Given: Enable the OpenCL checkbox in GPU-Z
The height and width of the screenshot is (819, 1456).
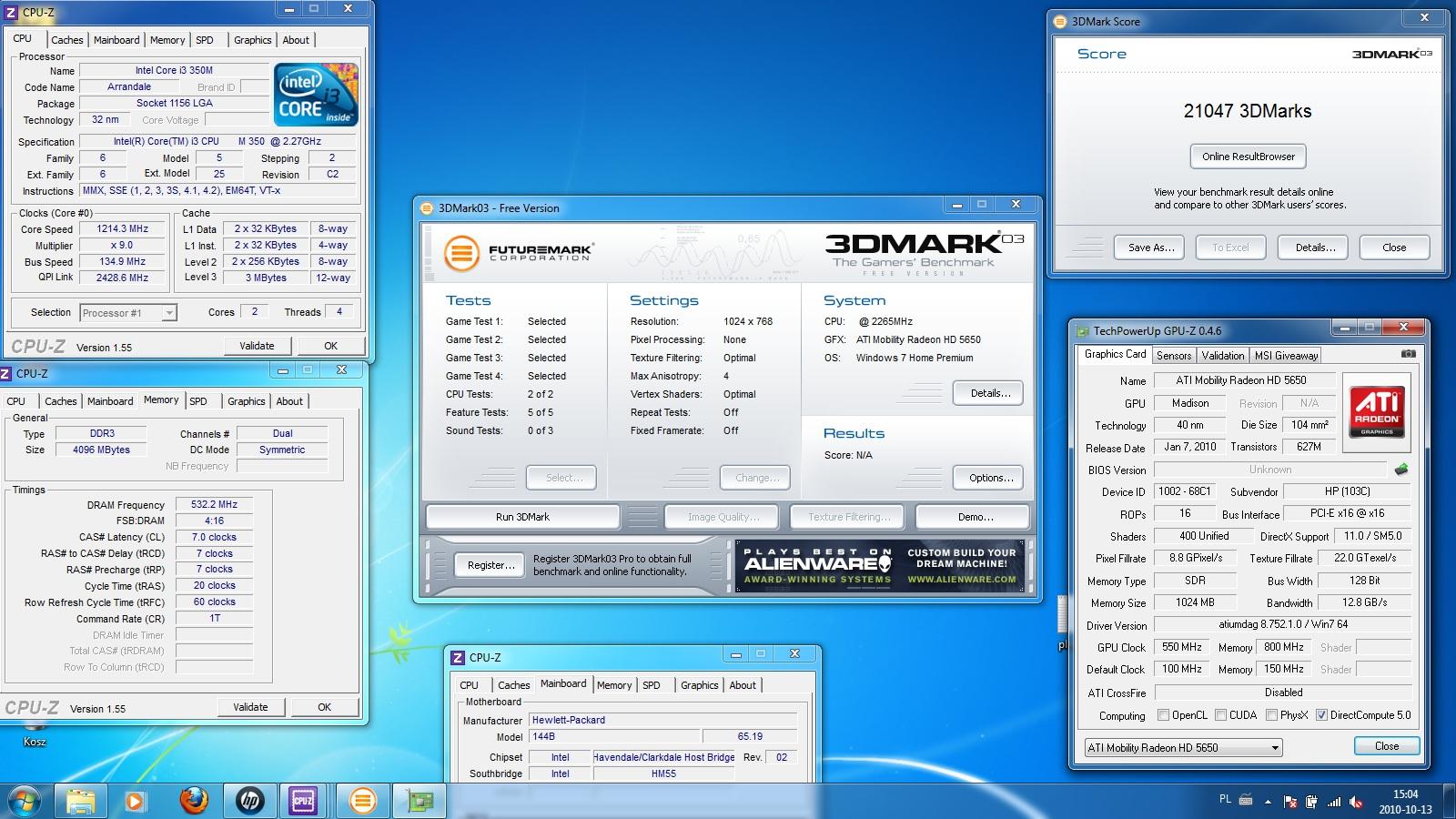Looking at the screenshot, I should coord(1163,715).
